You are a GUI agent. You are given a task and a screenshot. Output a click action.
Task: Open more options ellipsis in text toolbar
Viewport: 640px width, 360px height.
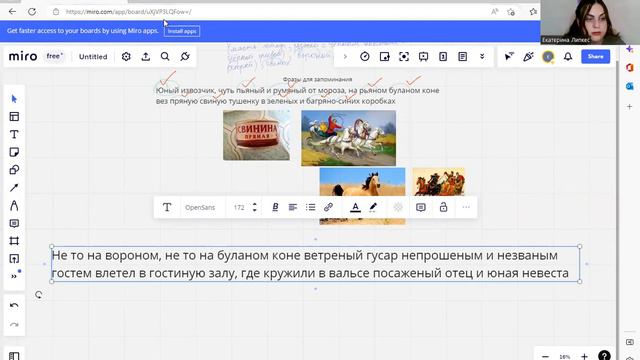[x=466, y=207]
